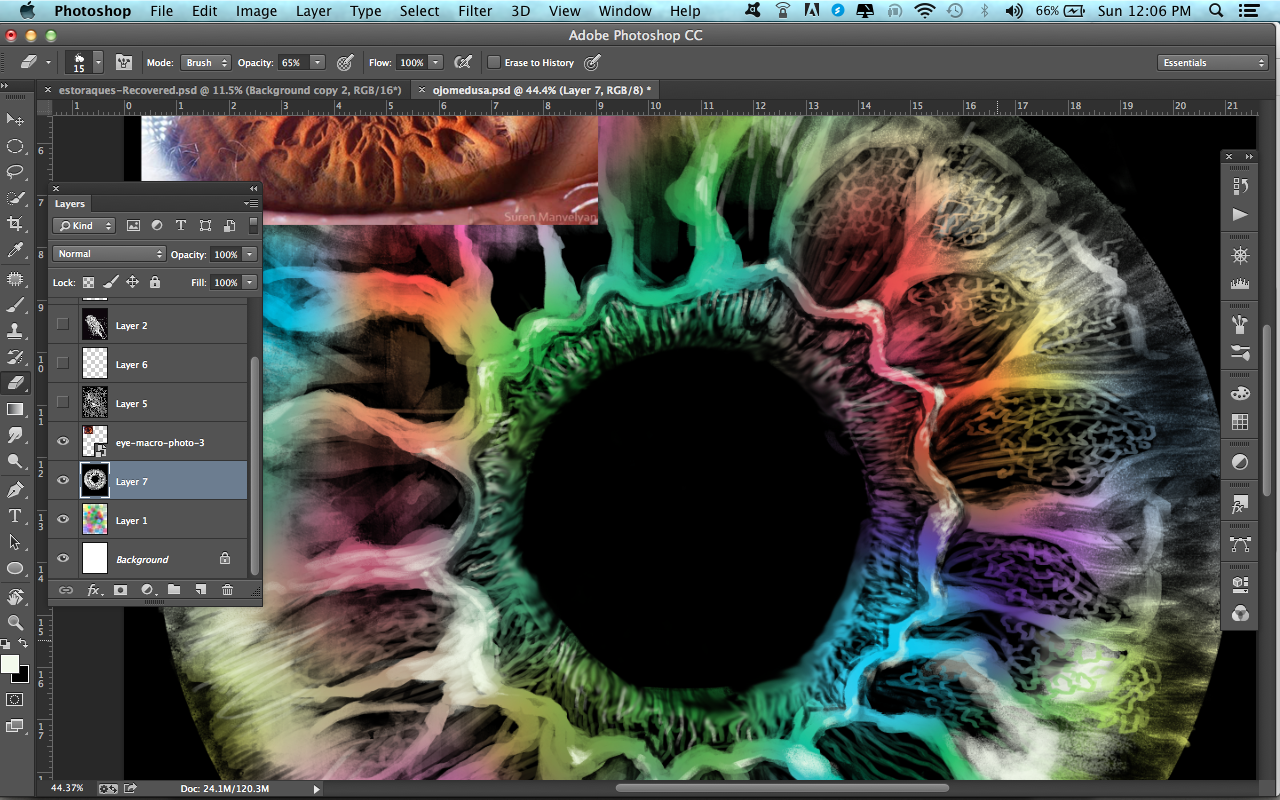Viewport: 1280px width, 800px height.
Task: Hide the Background layer
Action: tap(63, 558)
